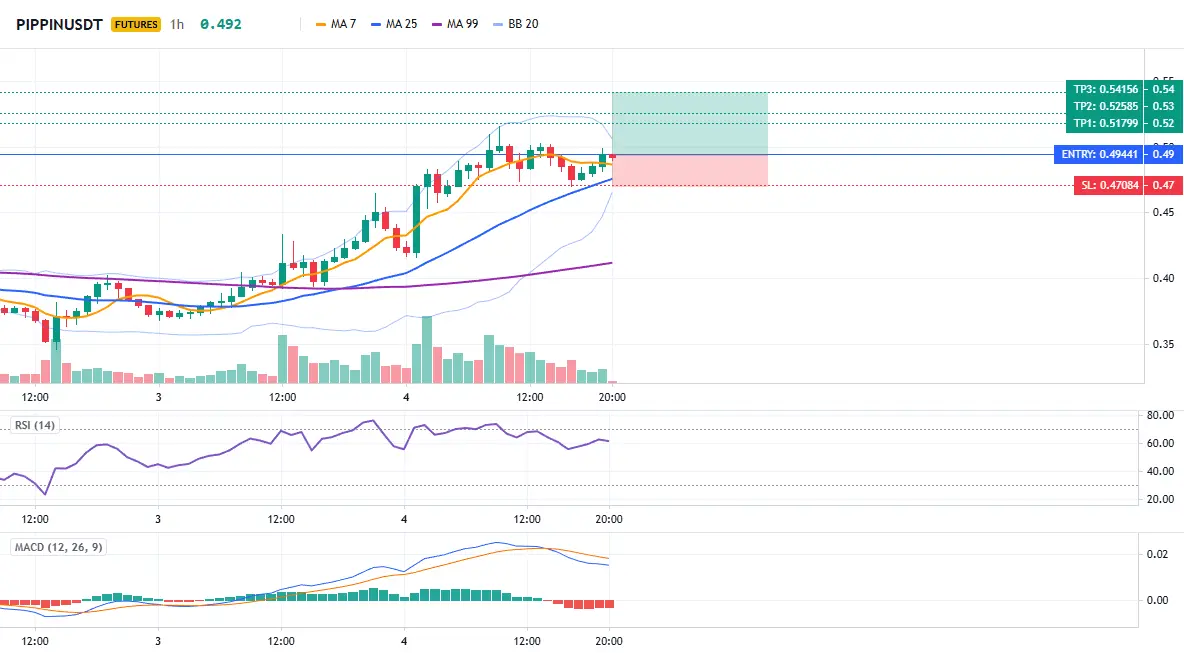Screen dimensions: 1184x653
Task: Toggle the MA 25 legend entry
Action: (x=394, y=24)
